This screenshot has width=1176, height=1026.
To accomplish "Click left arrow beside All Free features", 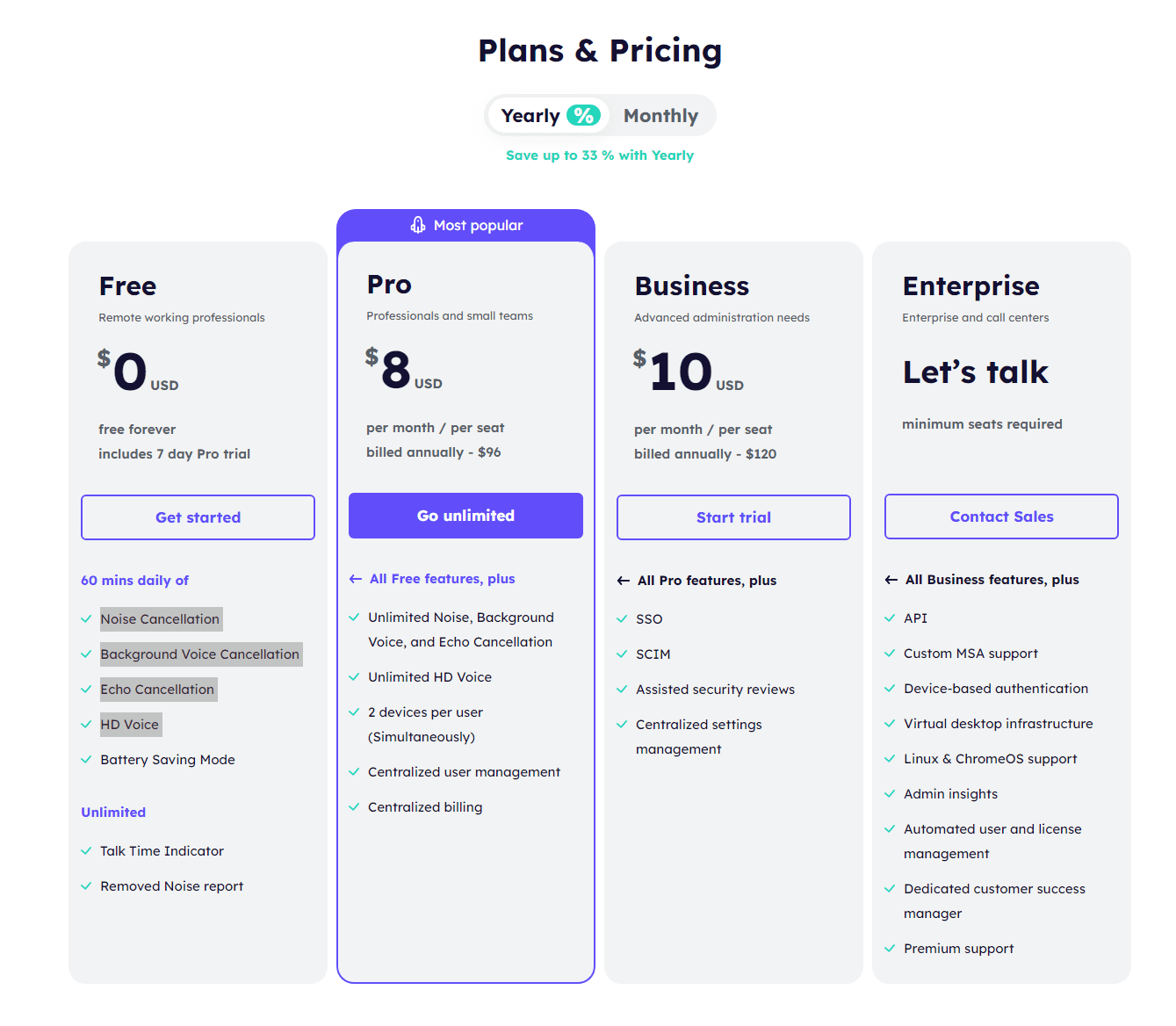I will [x=356, y=579].
